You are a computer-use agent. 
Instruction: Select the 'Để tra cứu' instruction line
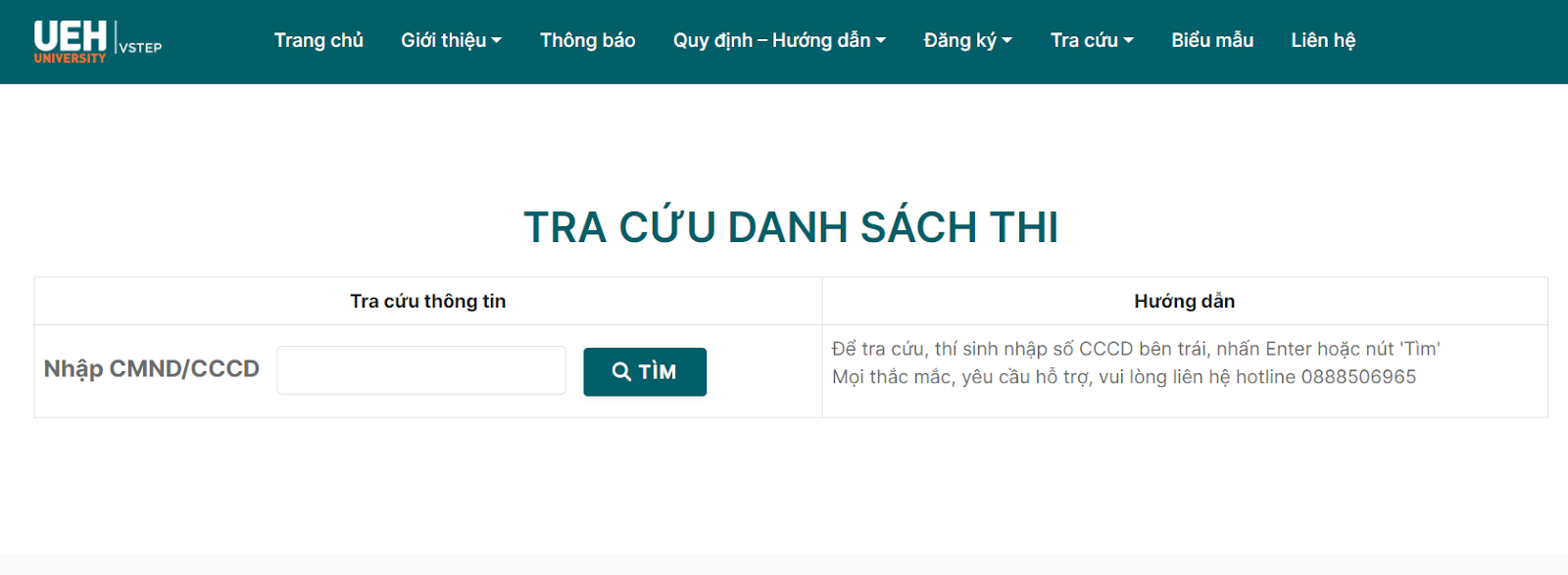coord(1136,349)
